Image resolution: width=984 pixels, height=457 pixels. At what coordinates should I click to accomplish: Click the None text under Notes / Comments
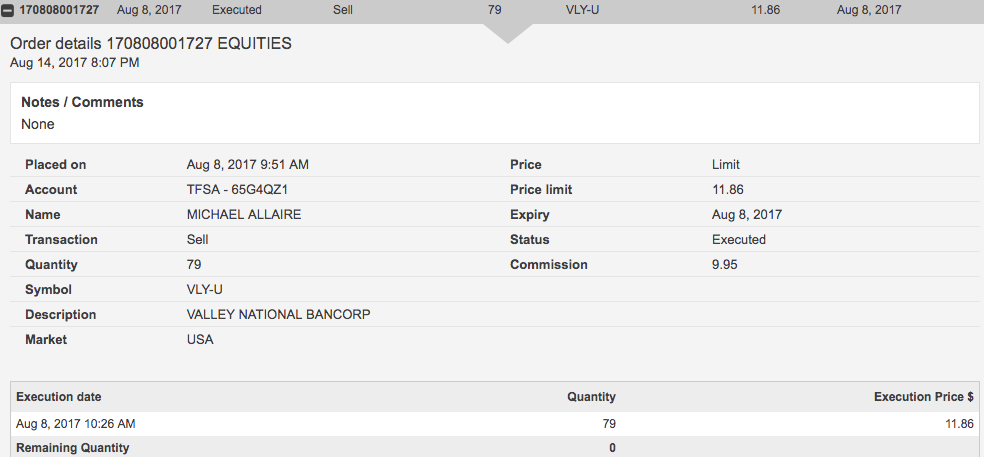(x=38, y=124)
